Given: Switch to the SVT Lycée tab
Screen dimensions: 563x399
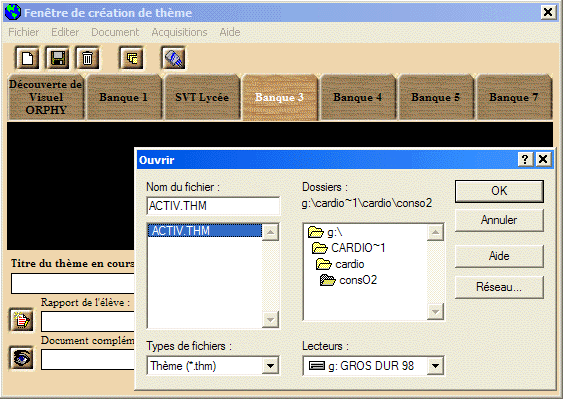Looking at the screenshot, I should [x=202, y=97].
